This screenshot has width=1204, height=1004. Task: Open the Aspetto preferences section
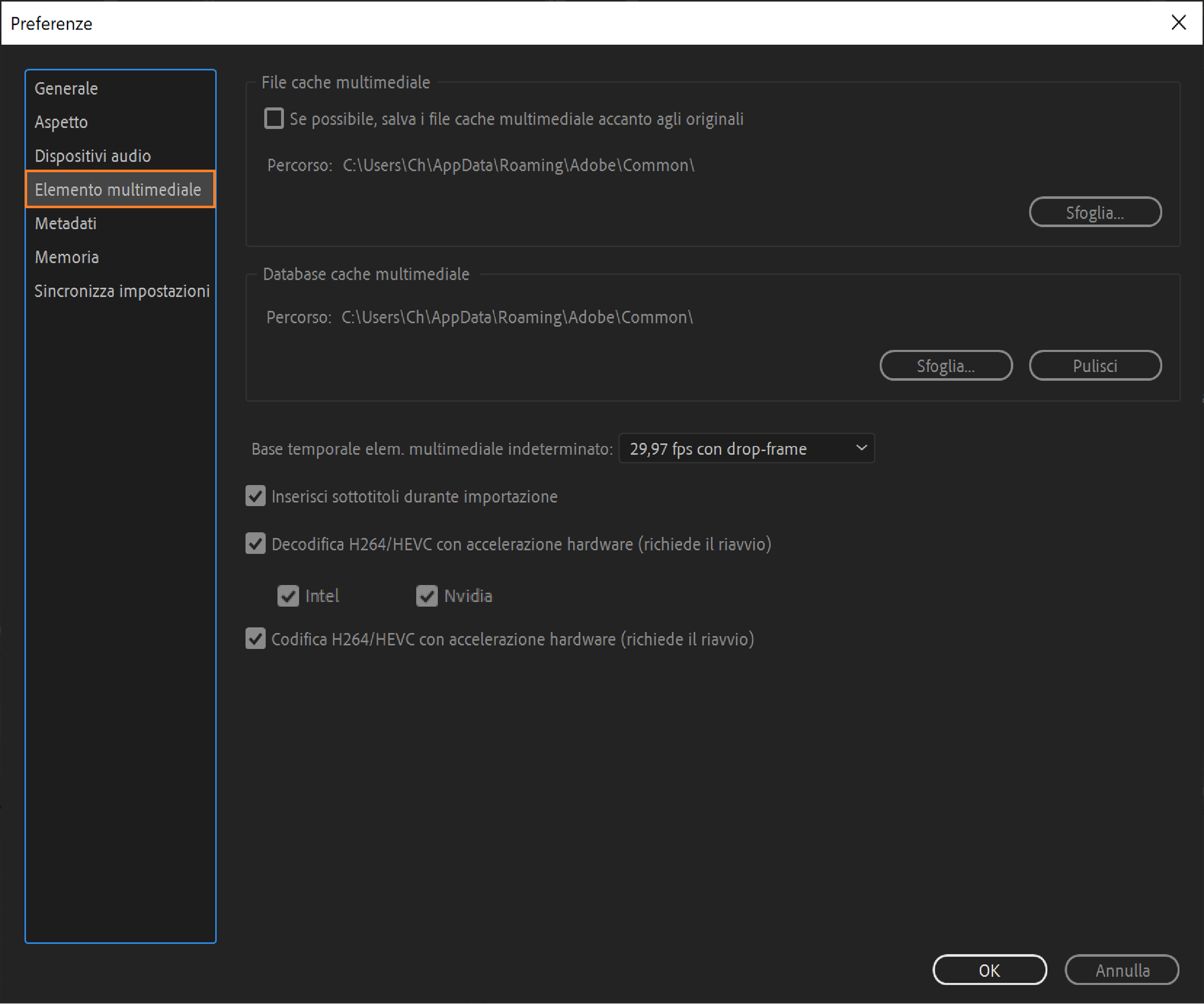coord(61,122)
